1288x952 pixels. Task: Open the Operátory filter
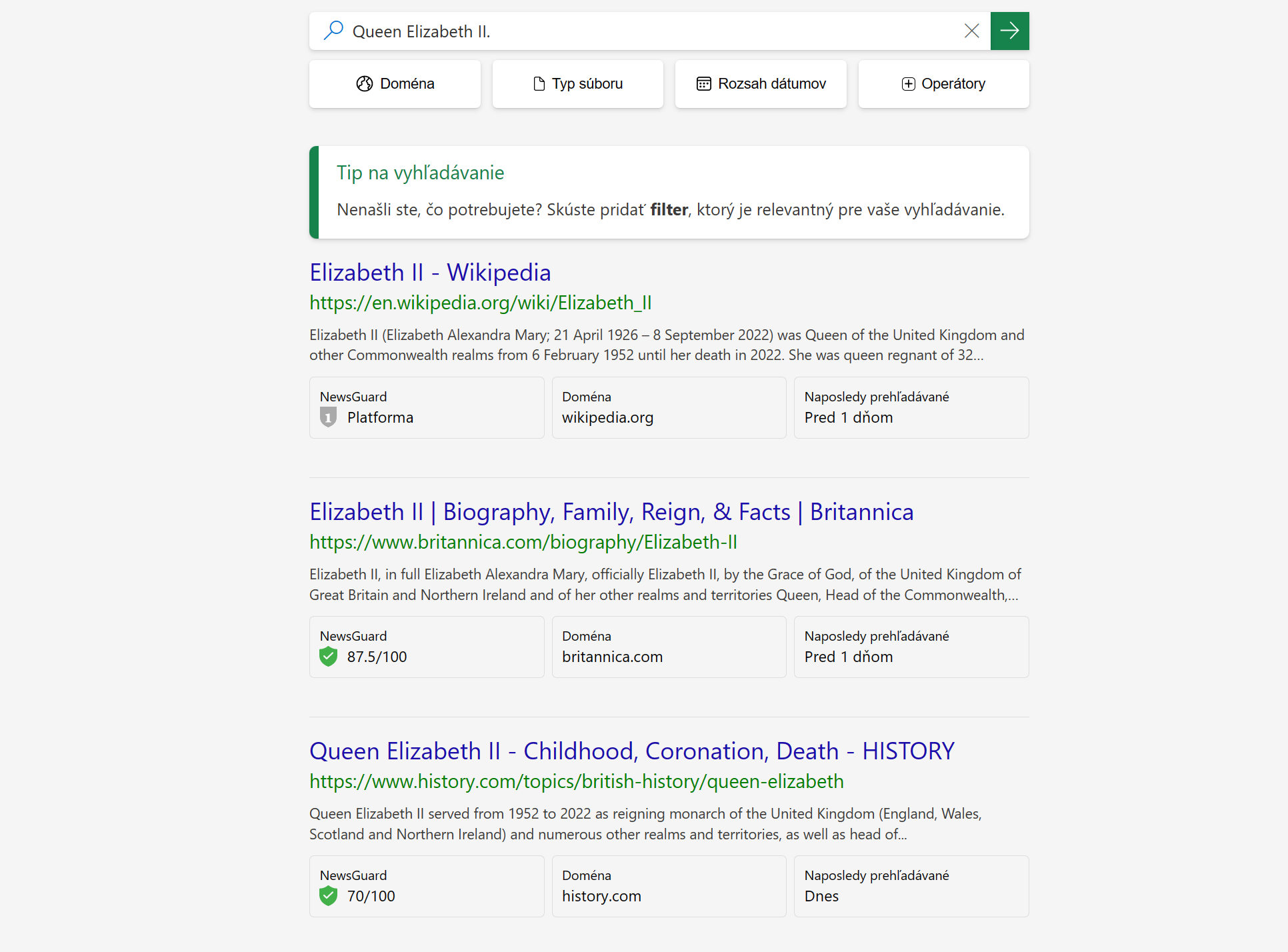[943, 84]
